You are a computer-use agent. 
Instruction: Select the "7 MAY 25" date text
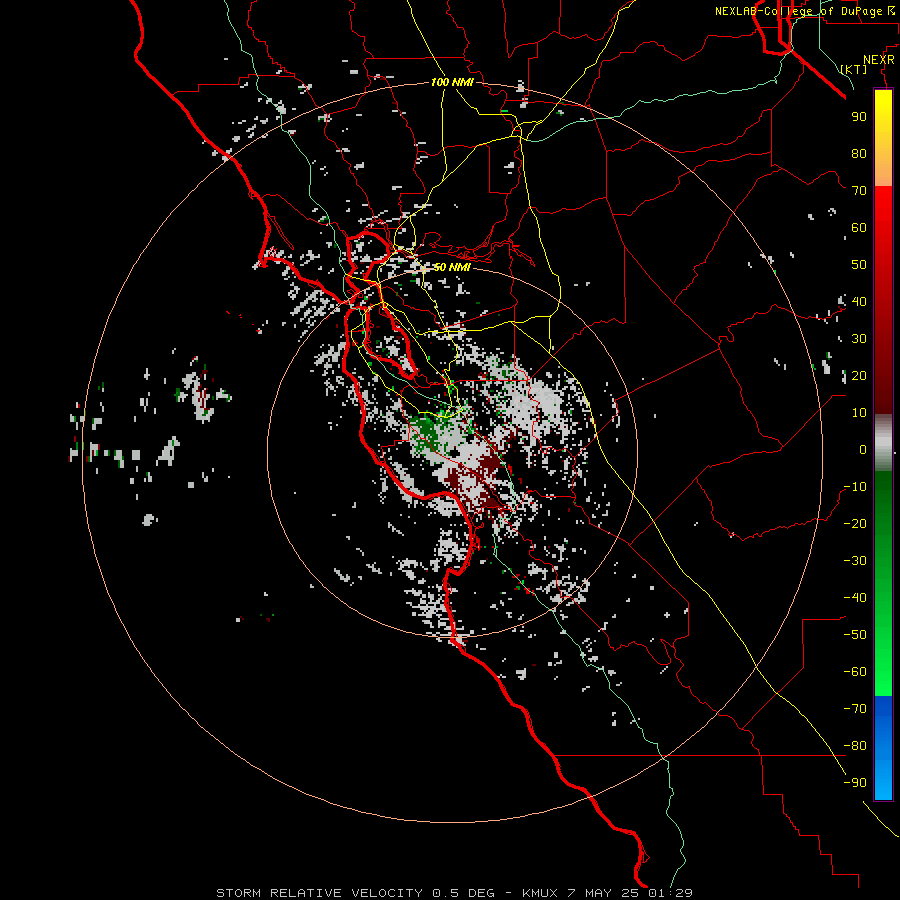(604, 893)
